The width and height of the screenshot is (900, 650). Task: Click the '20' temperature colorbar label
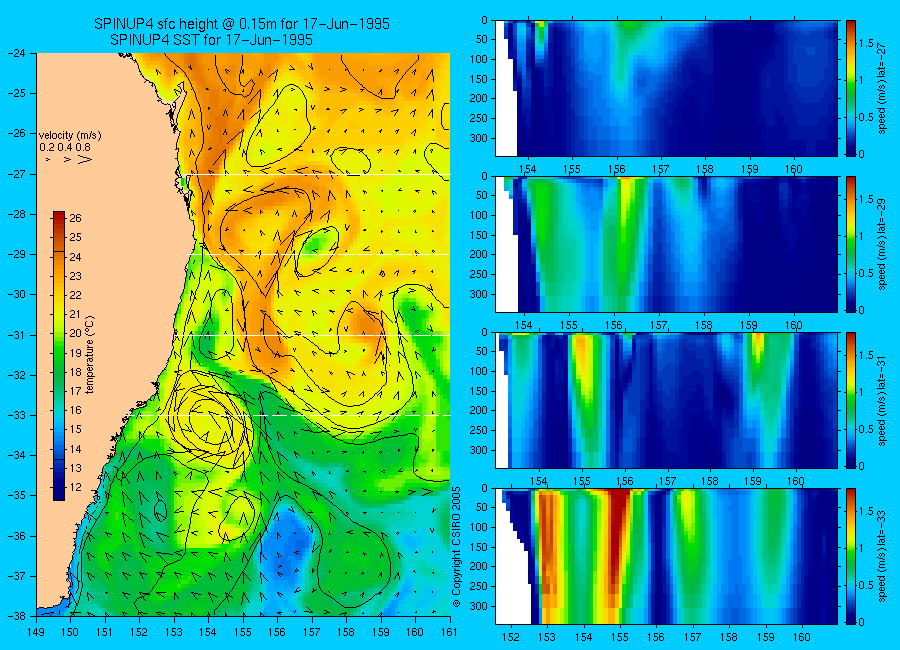tap(75, 334)
